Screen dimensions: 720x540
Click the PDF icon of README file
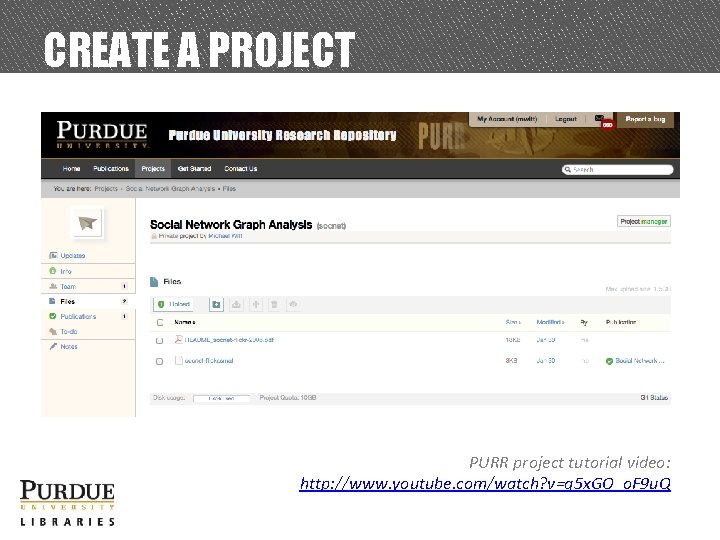[x=179, y=340]
